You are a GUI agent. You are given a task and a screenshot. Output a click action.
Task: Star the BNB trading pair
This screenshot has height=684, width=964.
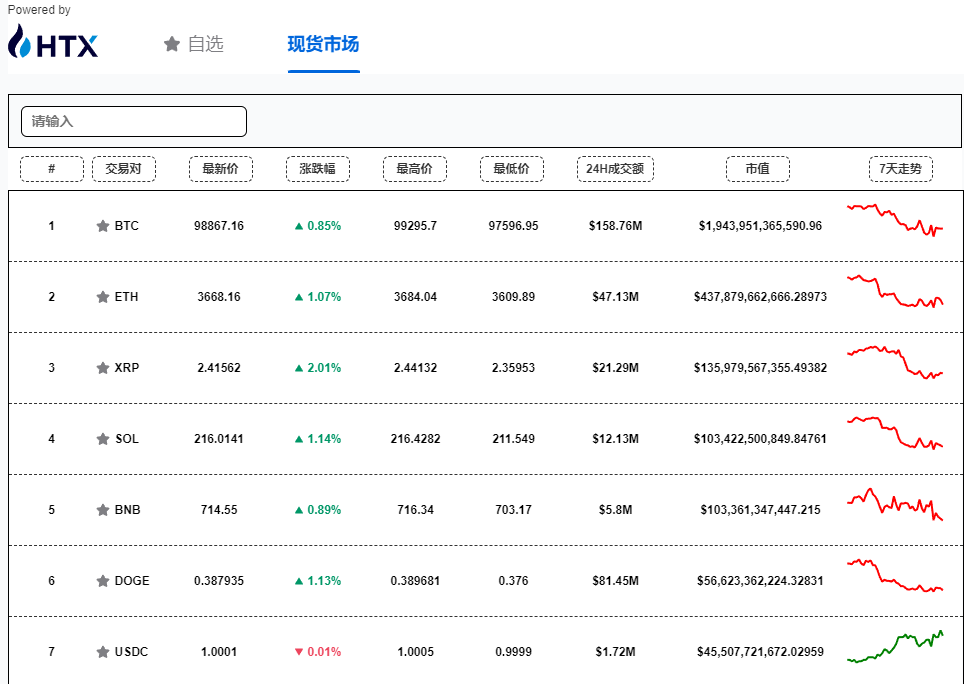click(x=102, y=510)
